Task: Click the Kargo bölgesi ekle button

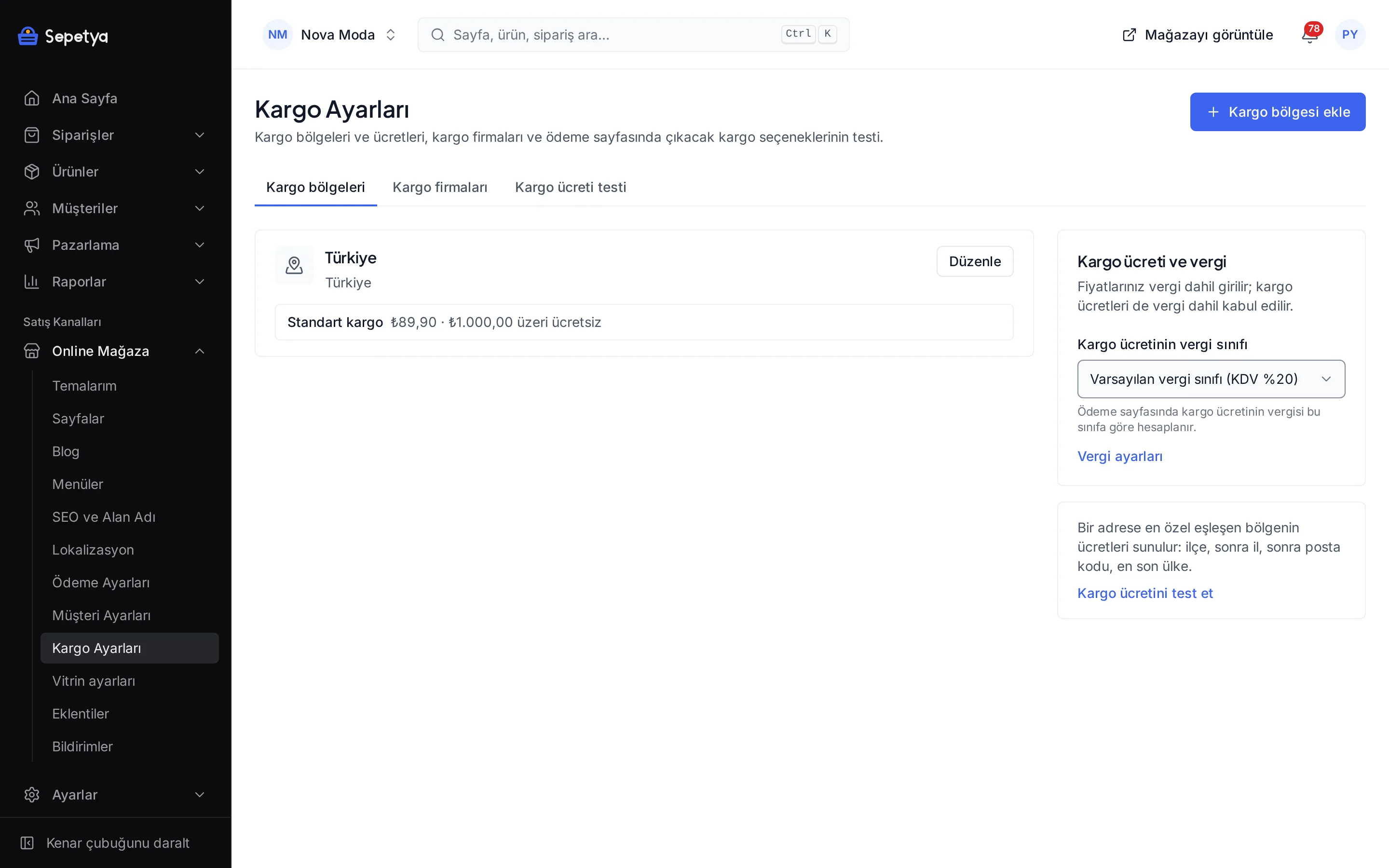Action: 1278,112
